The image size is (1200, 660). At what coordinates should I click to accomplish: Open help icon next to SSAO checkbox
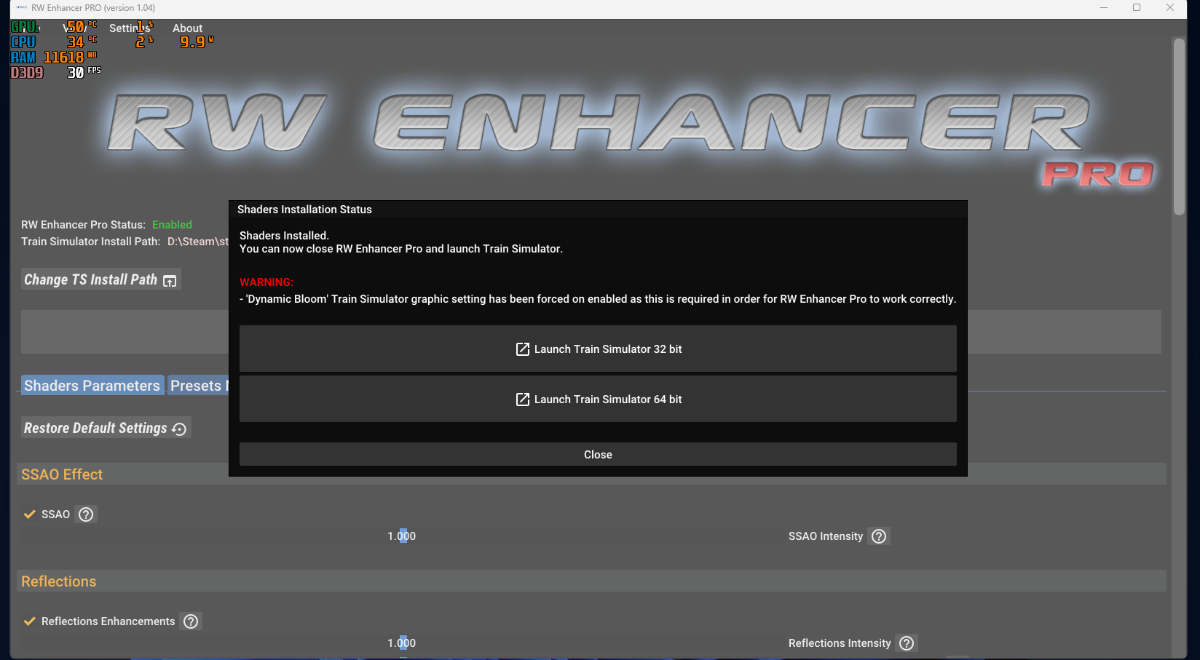pos(86,515)
